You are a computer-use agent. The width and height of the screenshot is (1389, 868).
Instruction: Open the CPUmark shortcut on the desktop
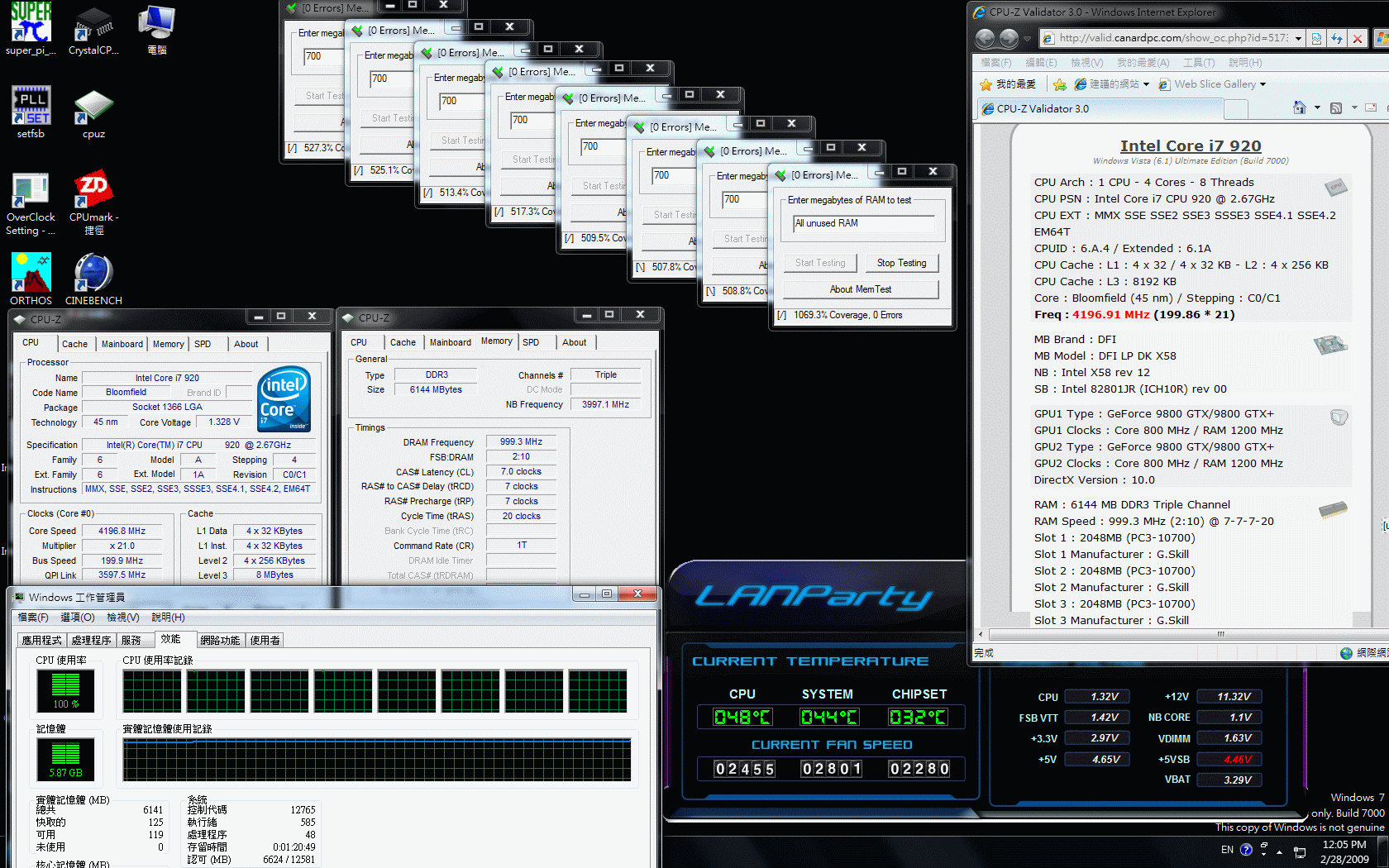click(x=93, y=204)
